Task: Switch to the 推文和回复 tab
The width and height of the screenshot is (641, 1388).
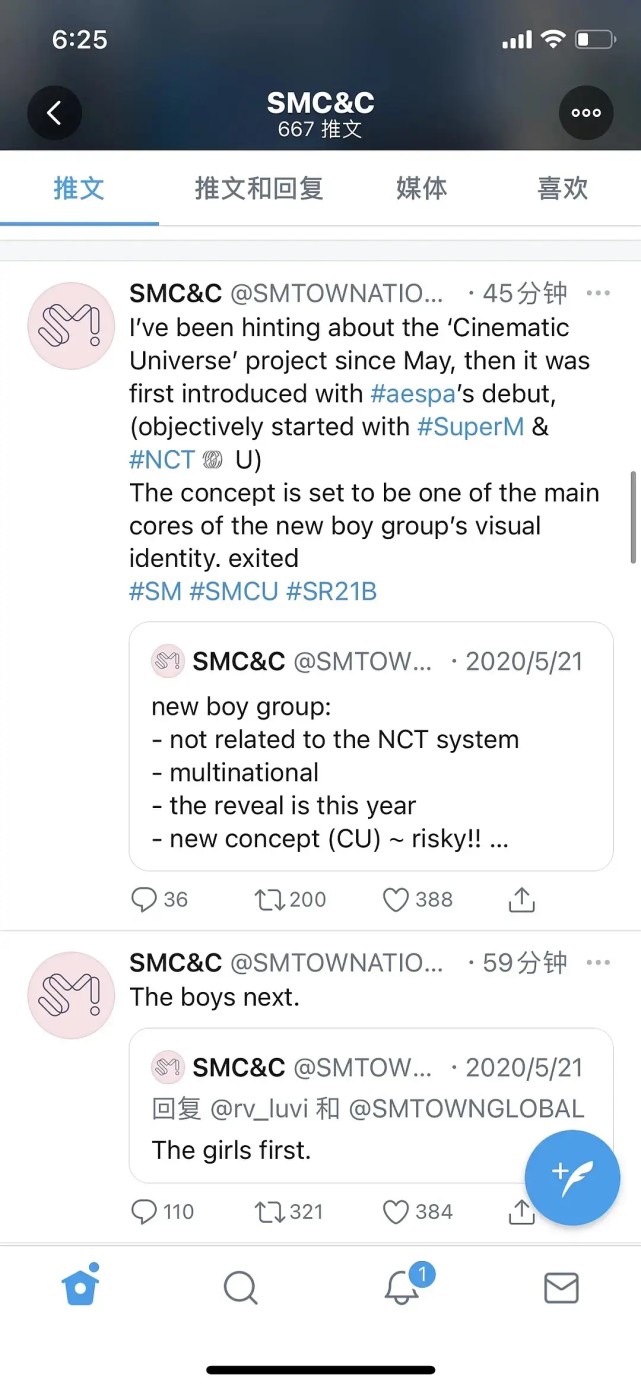Action: click(x=259, y=188)
